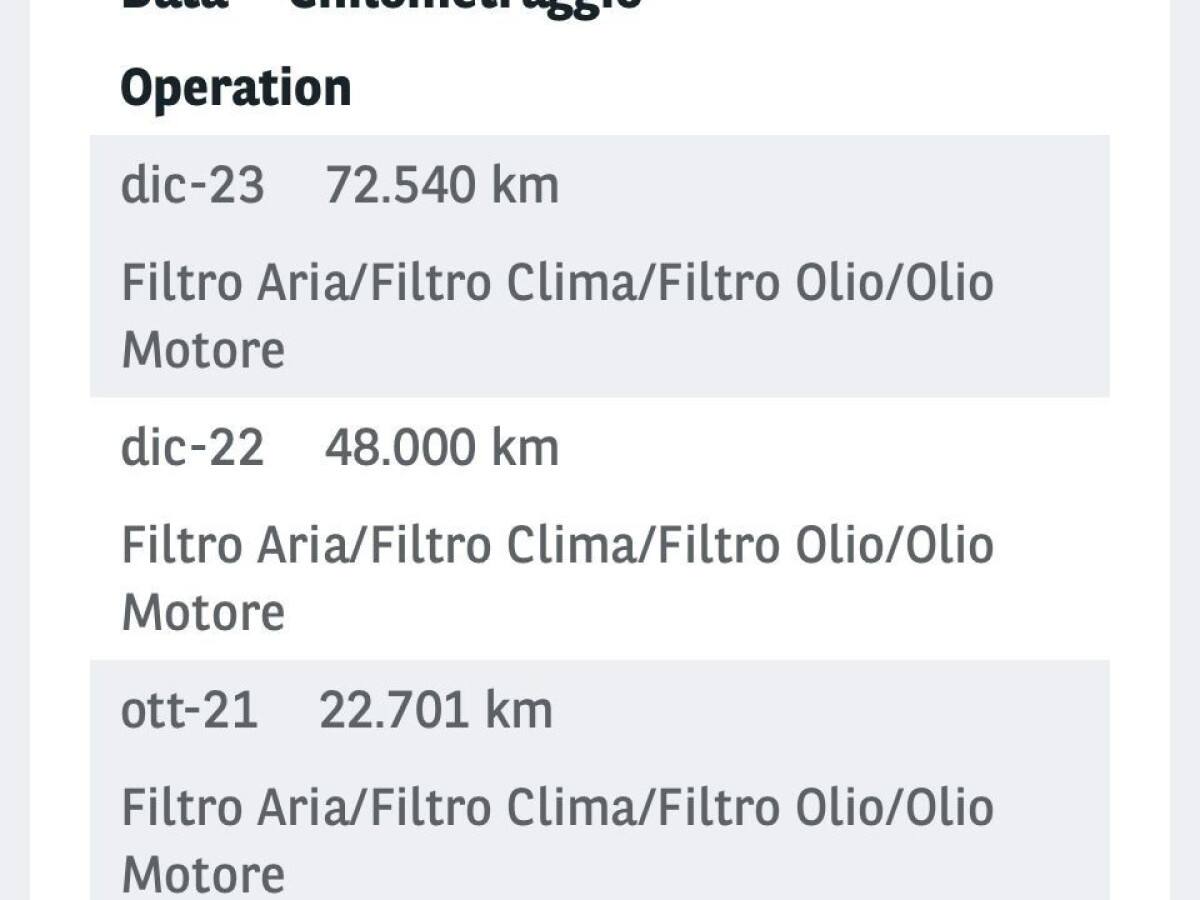Select the dic-22 service date
The image size is (1200, 900).
192,448
